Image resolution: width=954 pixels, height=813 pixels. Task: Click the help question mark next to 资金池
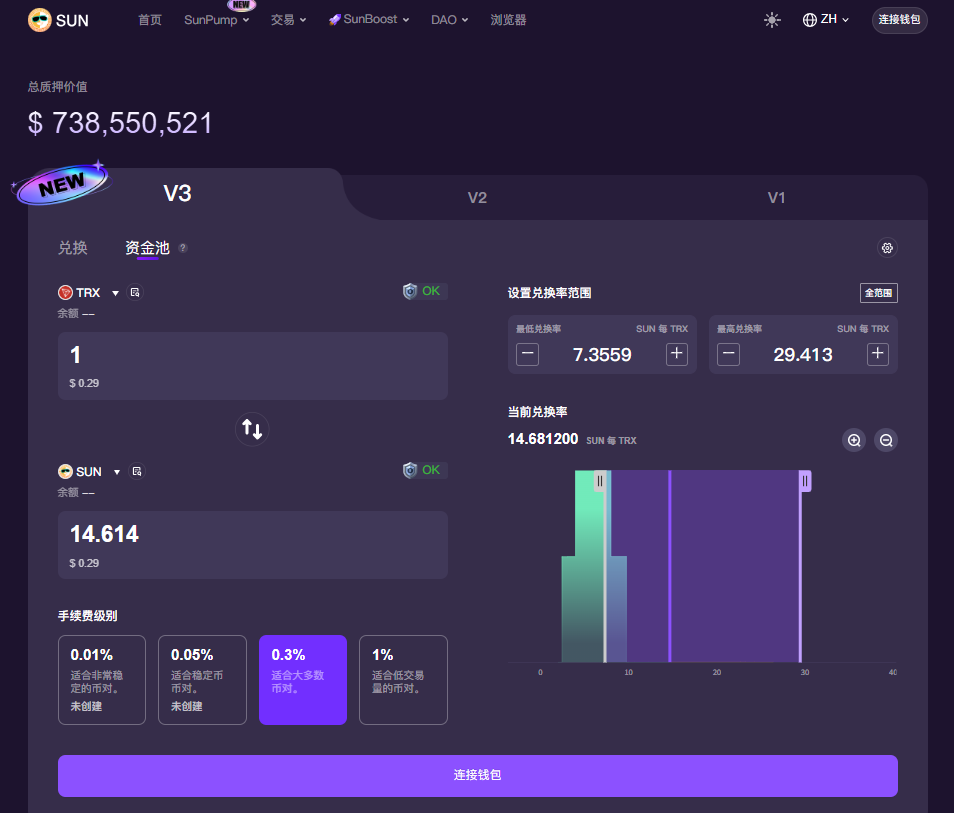pyautogui.click(x=183, y=248)
